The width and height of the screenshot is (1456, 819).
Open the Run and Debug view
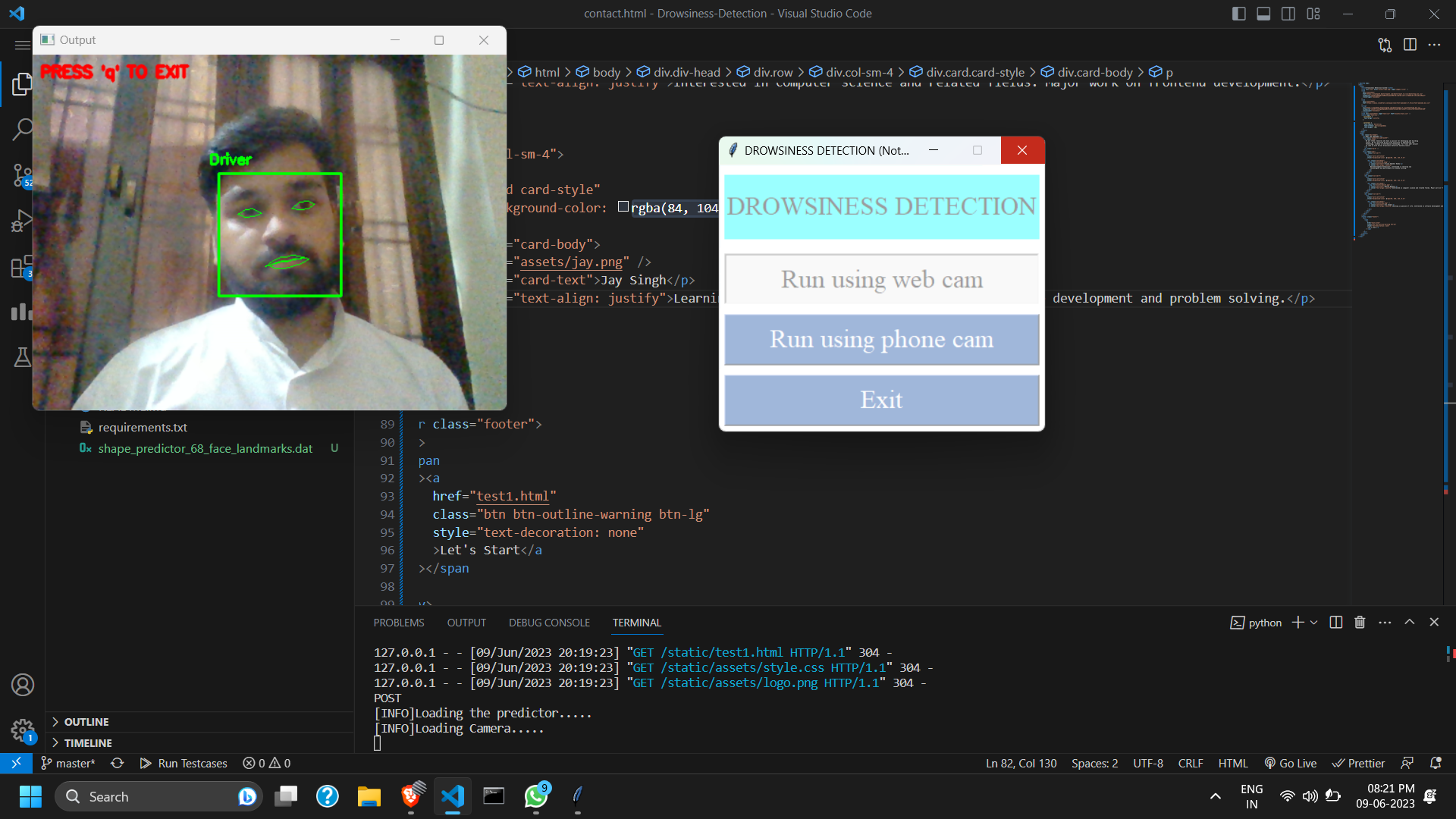coord(21,221)
